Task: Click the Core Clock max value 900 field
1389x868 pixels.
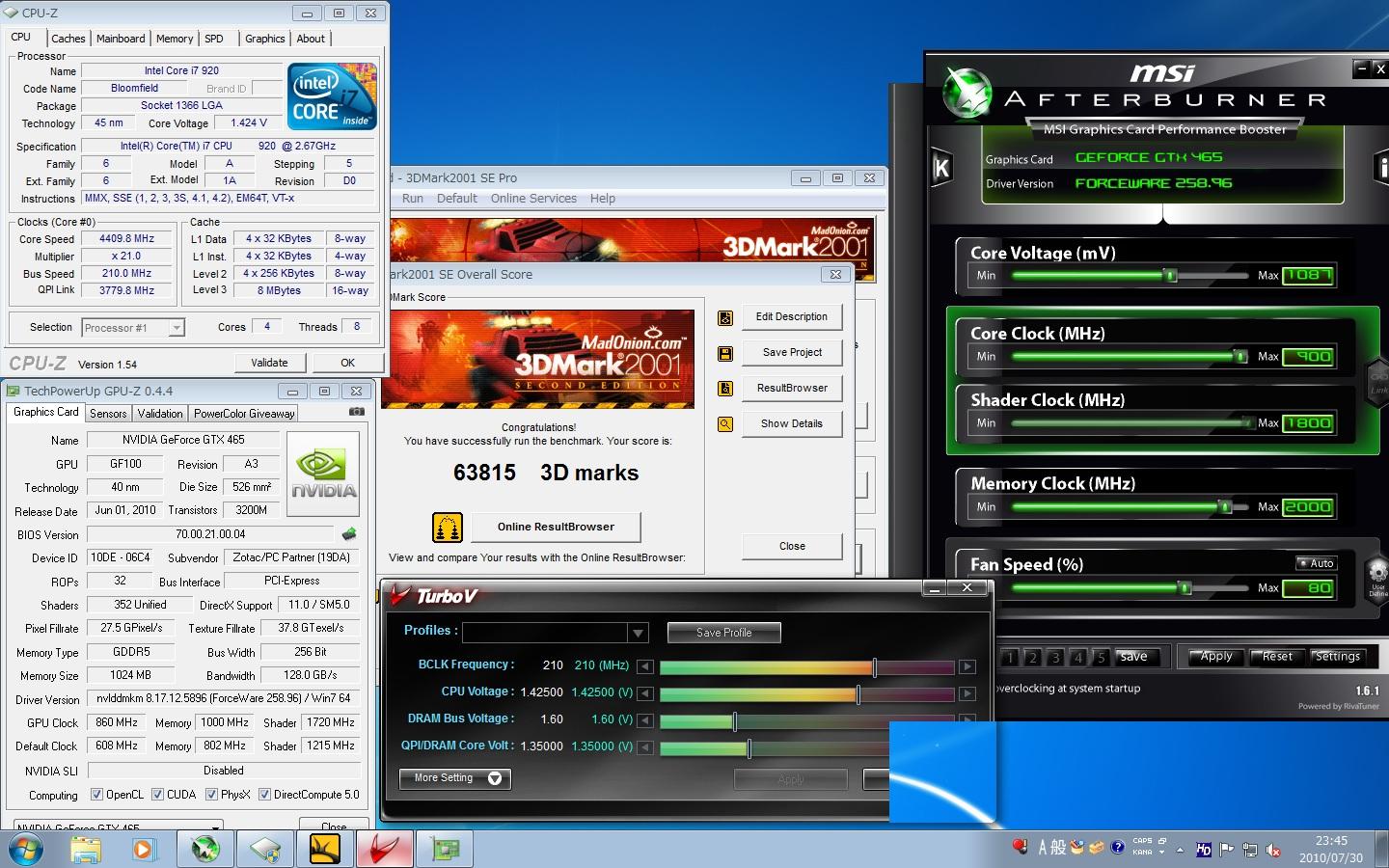Action: tap(1308, 357)
